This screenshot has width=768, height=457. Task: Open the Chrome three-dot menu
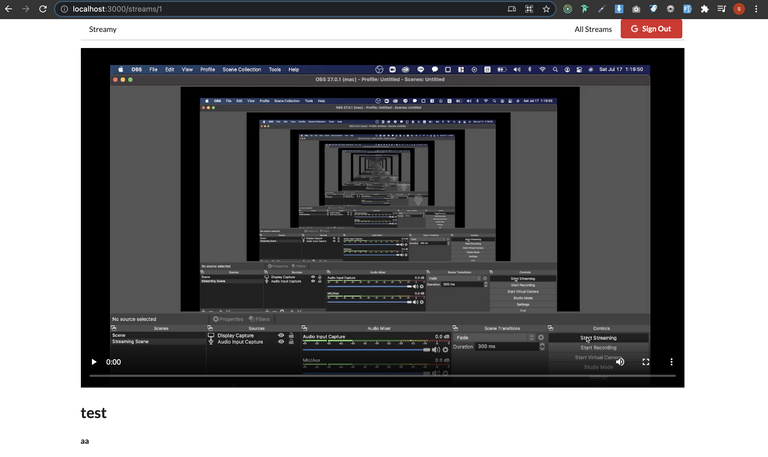[756, 9]
